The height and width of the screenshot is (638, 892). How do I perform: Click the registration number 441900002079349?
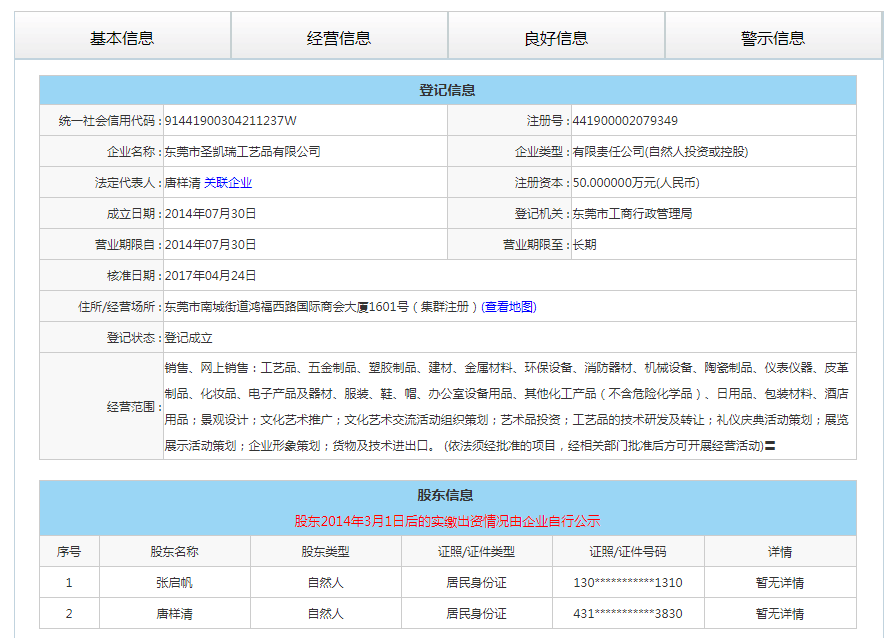click(x=625, y=121)
